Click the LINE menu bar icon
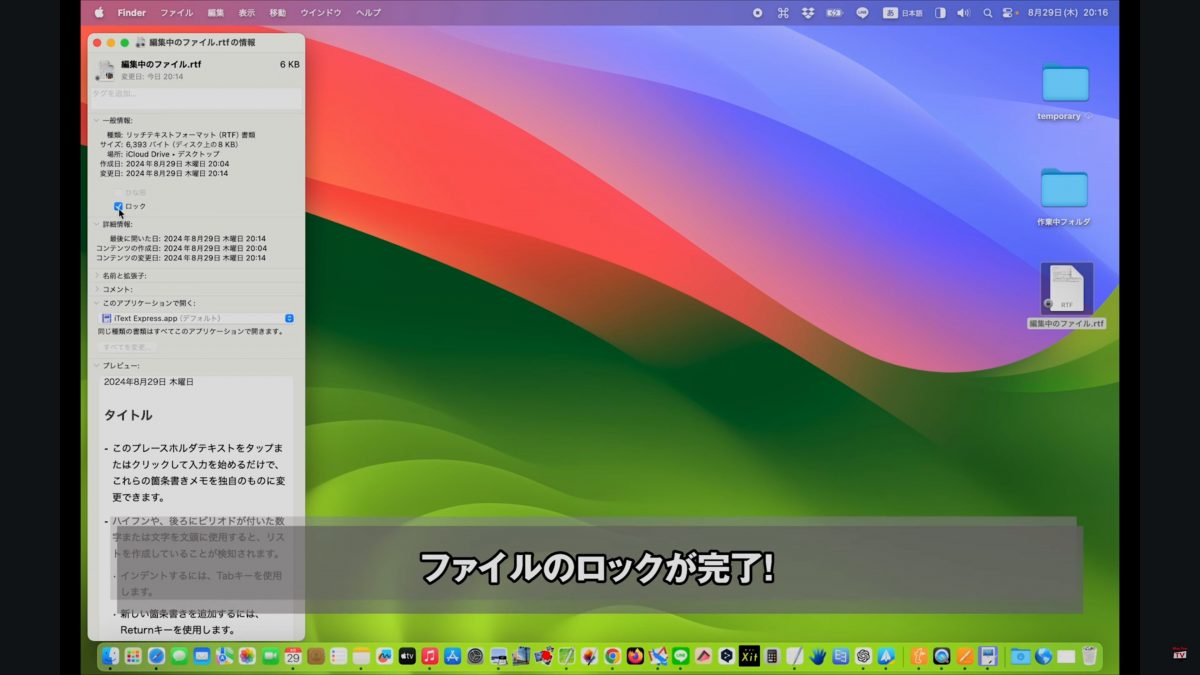 pos(862,13)
